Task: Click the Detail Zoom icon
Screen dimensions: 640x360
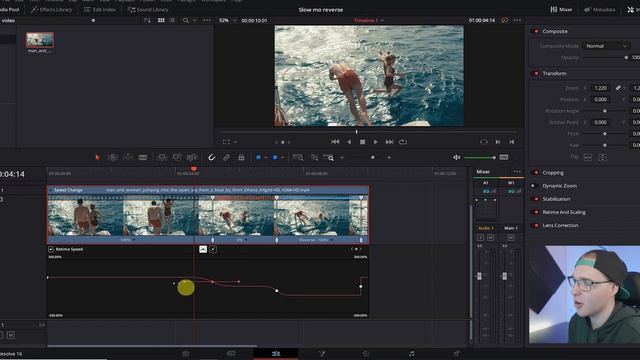Action: pos(314,158)
